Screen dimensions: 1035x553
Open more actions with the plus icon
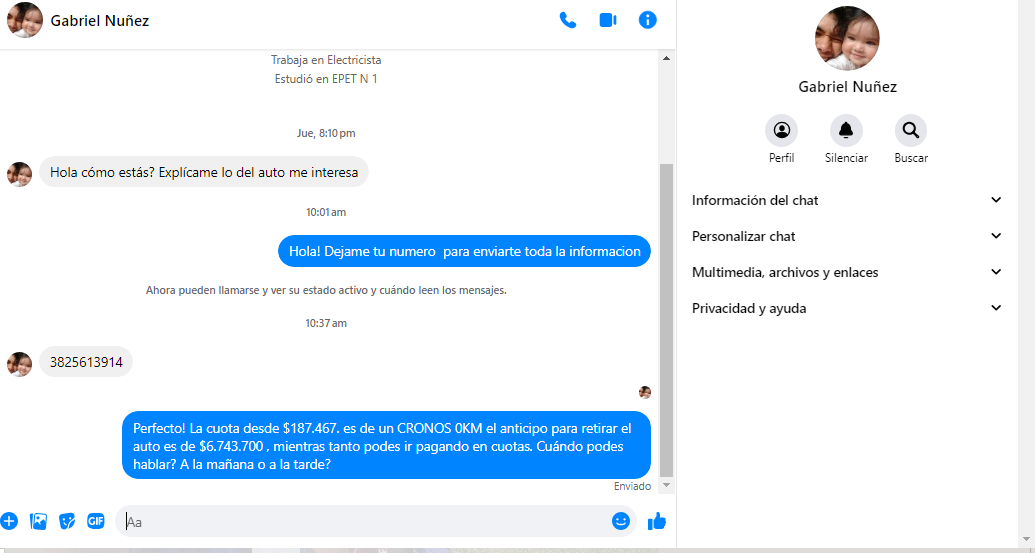click(9, 521)
